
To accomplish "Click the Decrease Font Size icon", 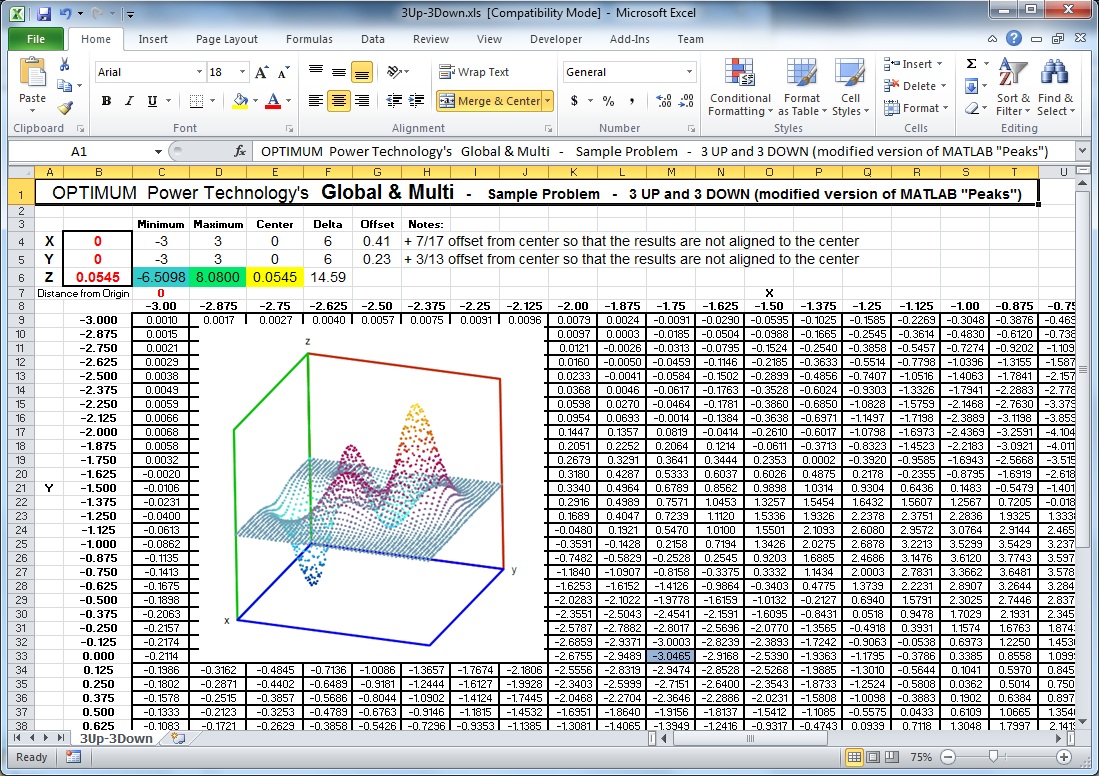I will (283, 72).
